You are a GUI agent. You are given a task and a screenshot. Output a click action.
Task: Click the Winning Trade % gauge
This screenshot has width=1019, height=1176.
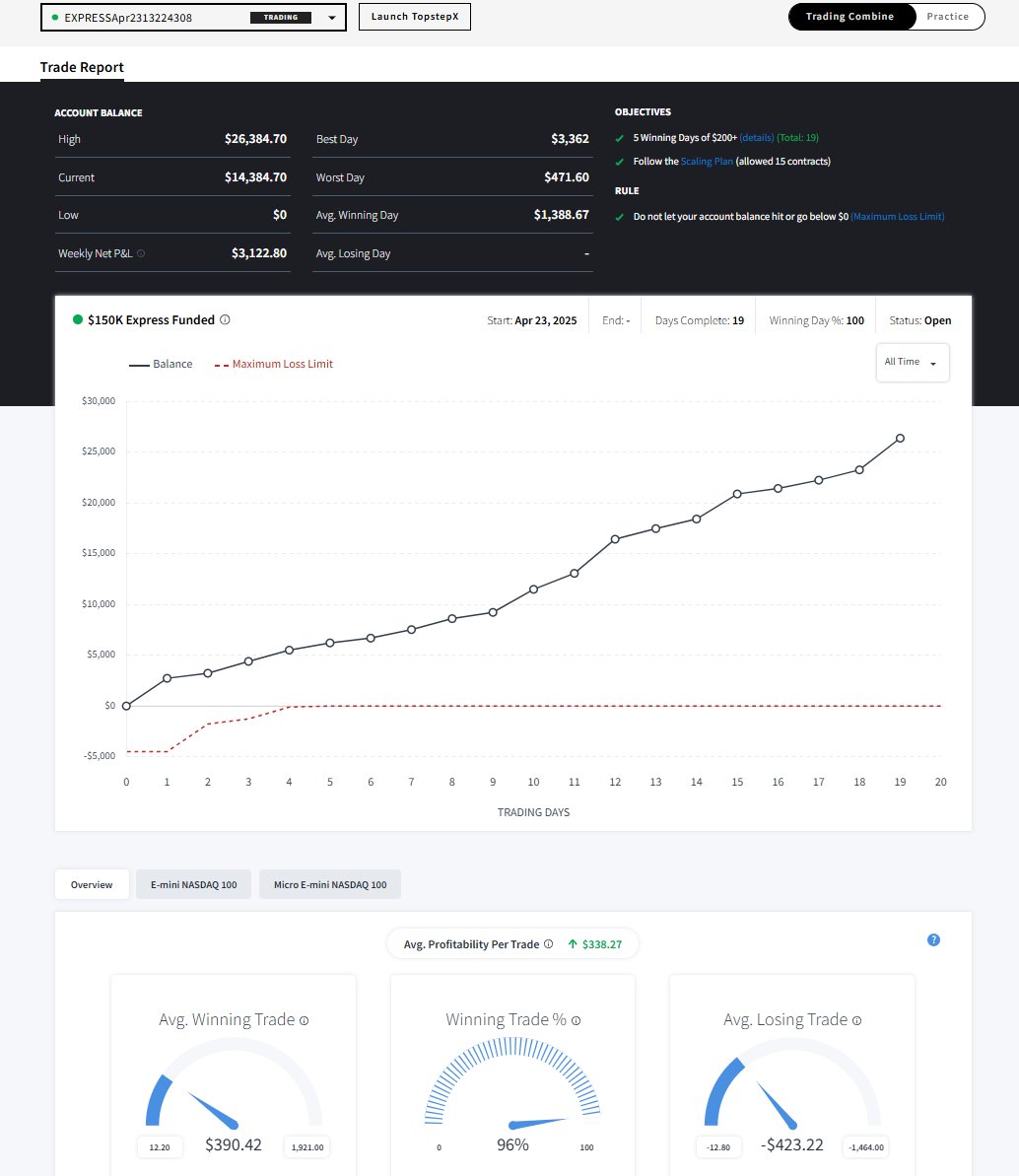[512, 1083]
